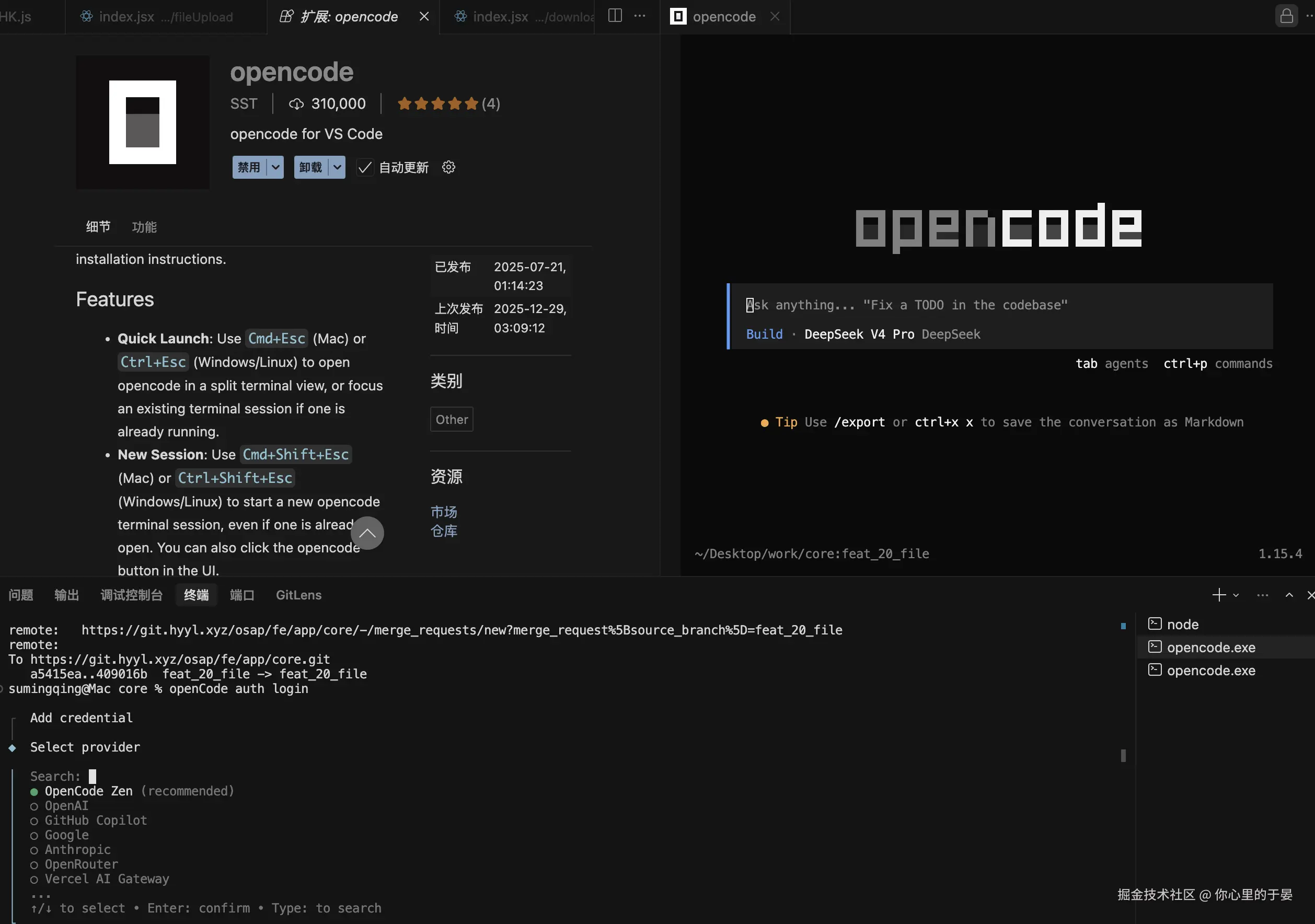Viewport: 1315px width, 924px height.
Task: Click the lock icon in the opencode pane
Action: point(1286,16)
